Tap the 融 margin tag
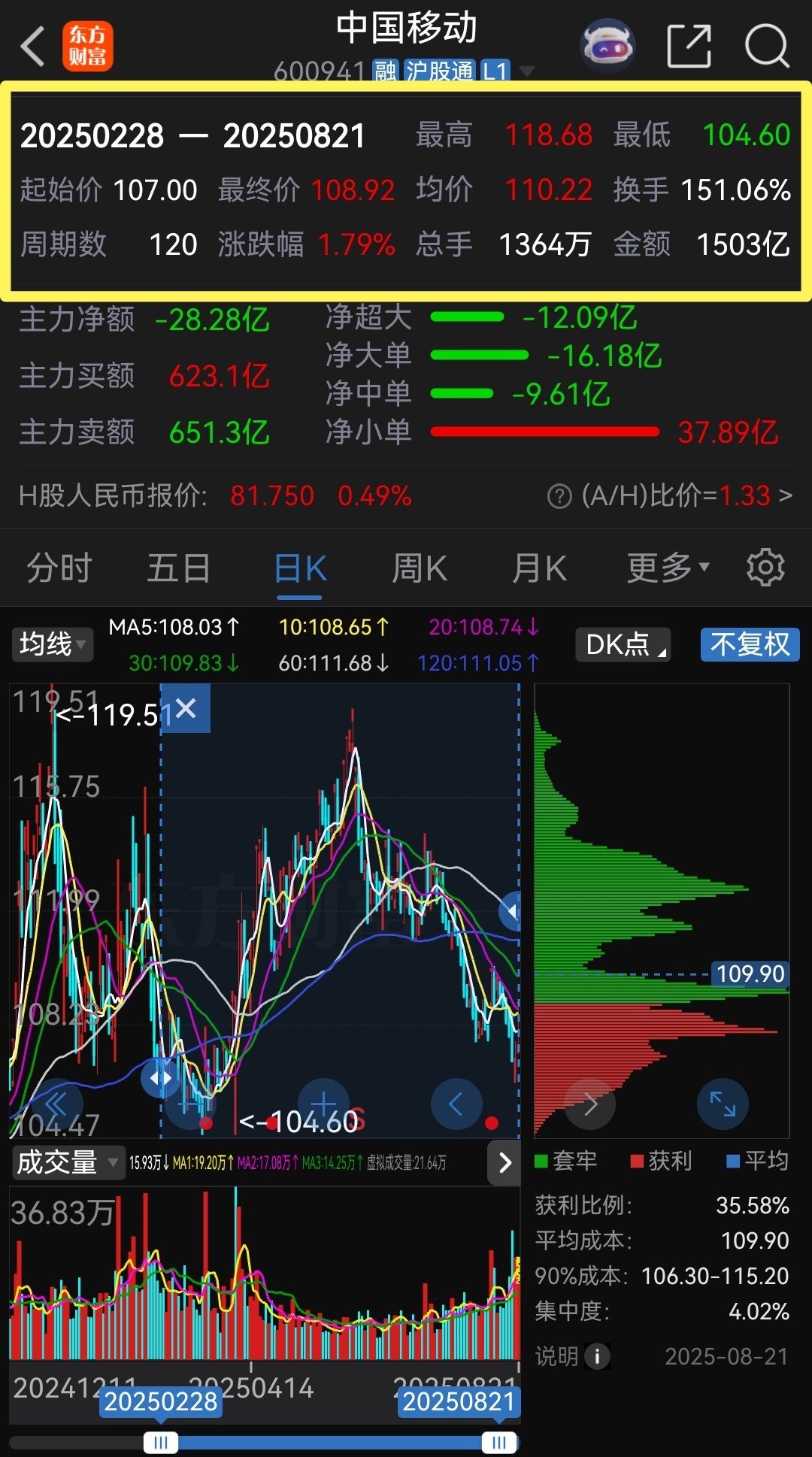 (386, 71)
